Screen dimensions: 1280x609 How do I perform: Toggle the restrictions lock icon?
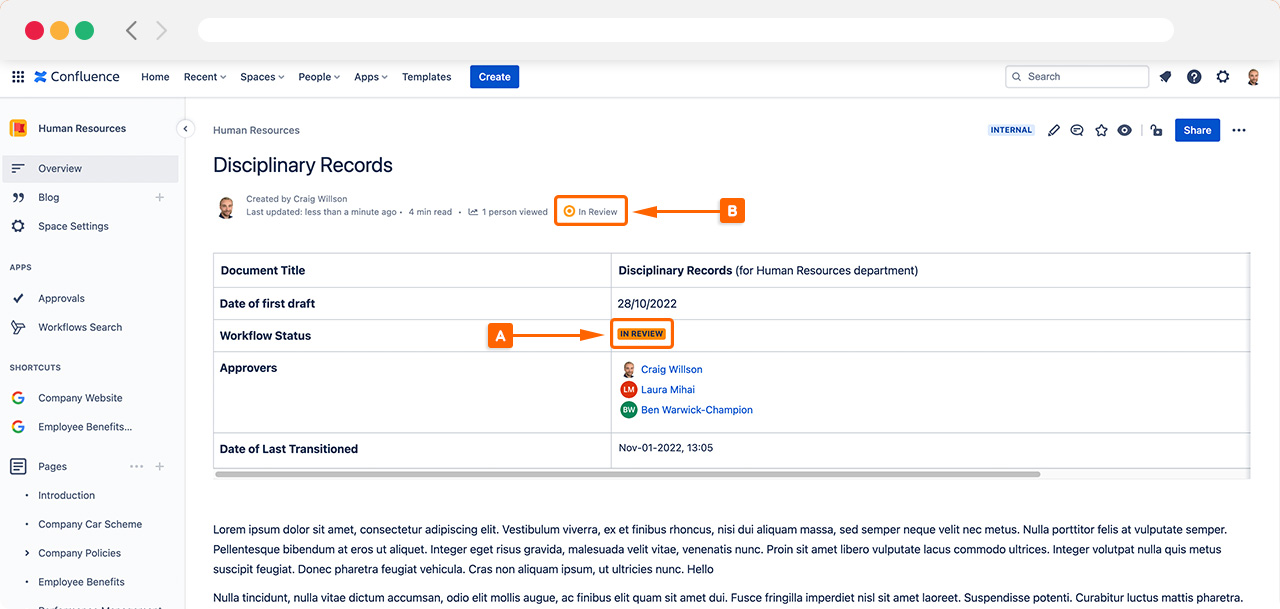pos(1156,130)
